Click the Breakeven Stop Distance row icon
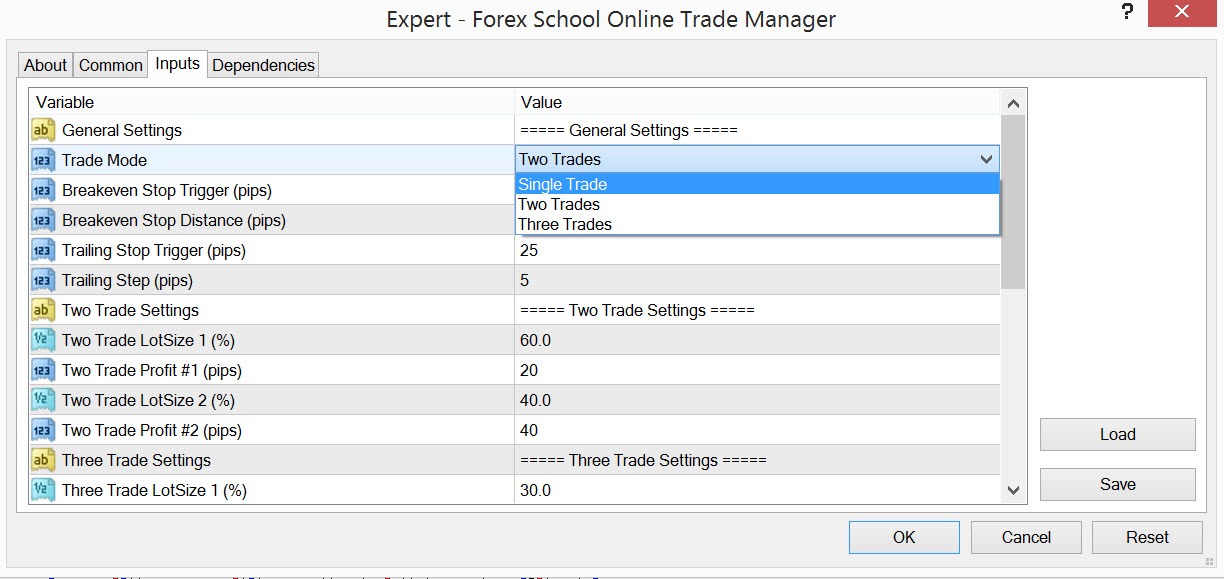The width and height of the screenshot is (1224, 579). click(x=43, y=220)
